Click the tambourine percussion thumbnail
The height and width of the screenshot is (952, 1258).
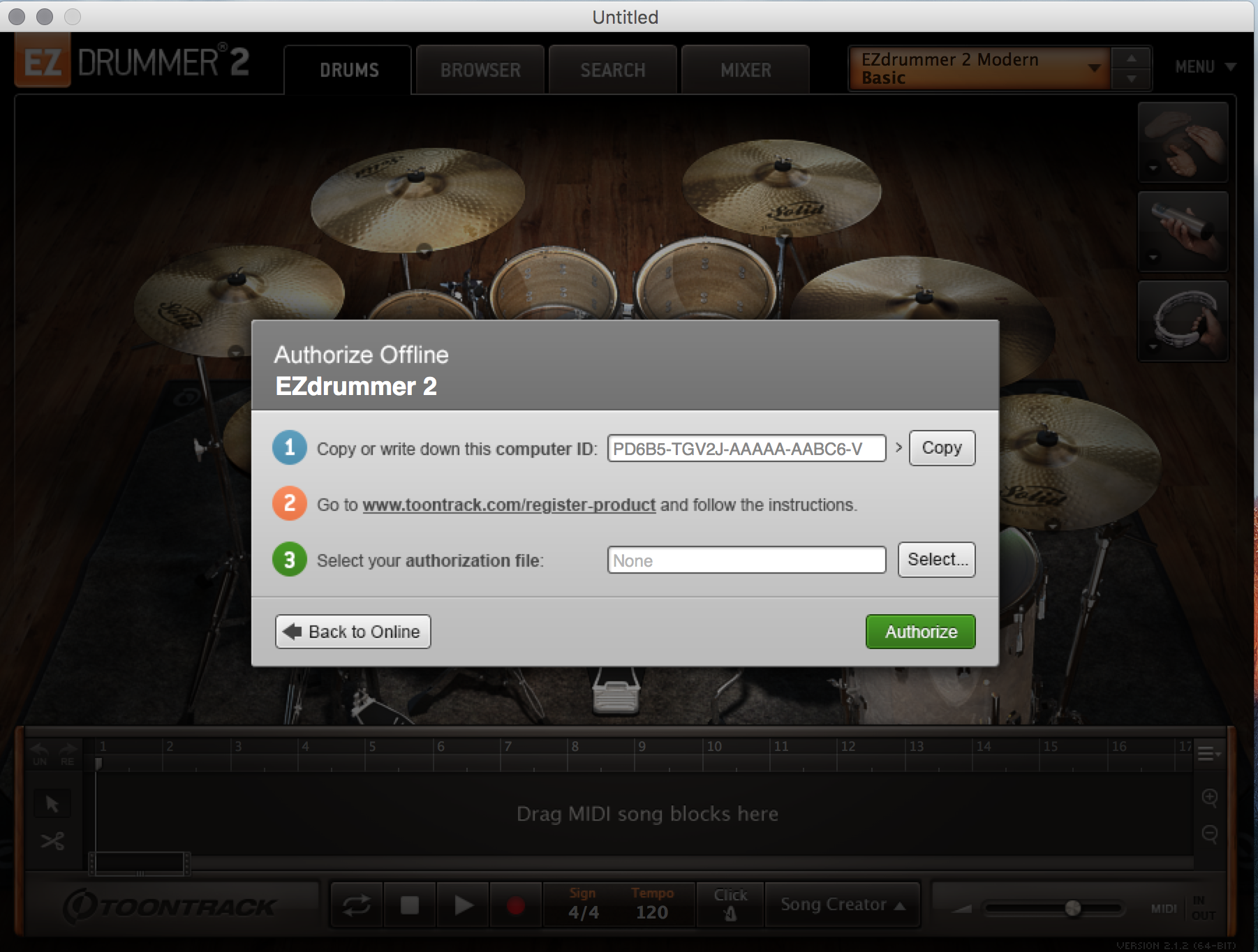(1183, 320)
